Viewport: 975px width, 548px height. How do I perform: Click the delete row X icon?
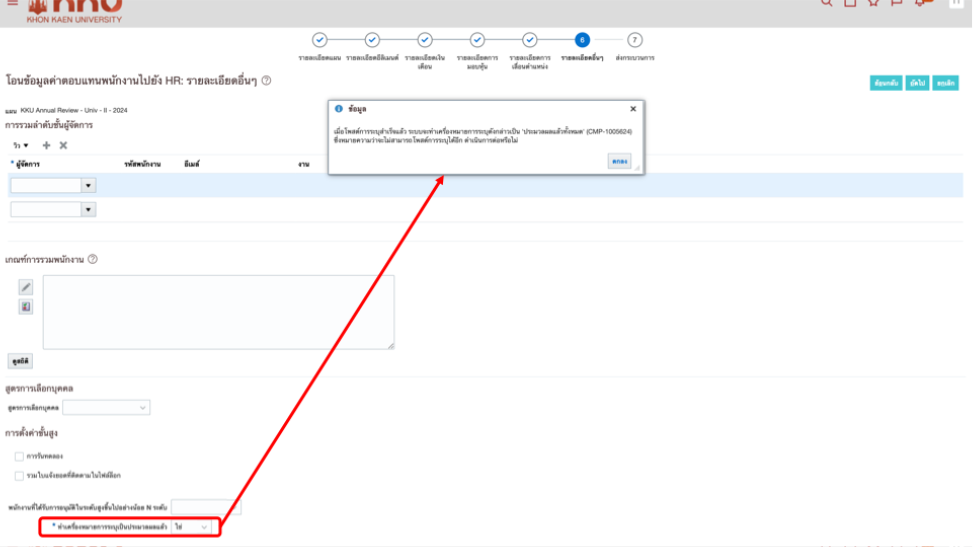[63, 146]
